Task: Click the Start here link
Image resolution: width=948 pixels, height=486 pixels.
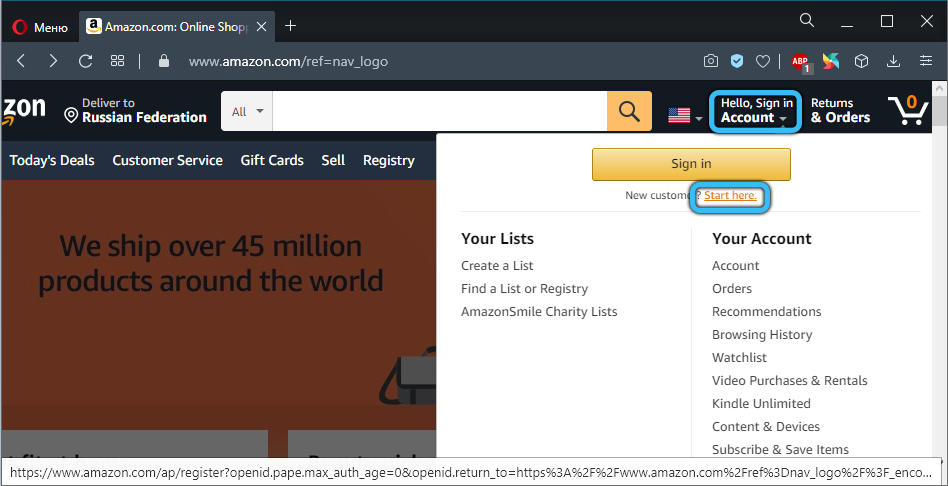Action: pyautogui.click(x=730, y=195)
